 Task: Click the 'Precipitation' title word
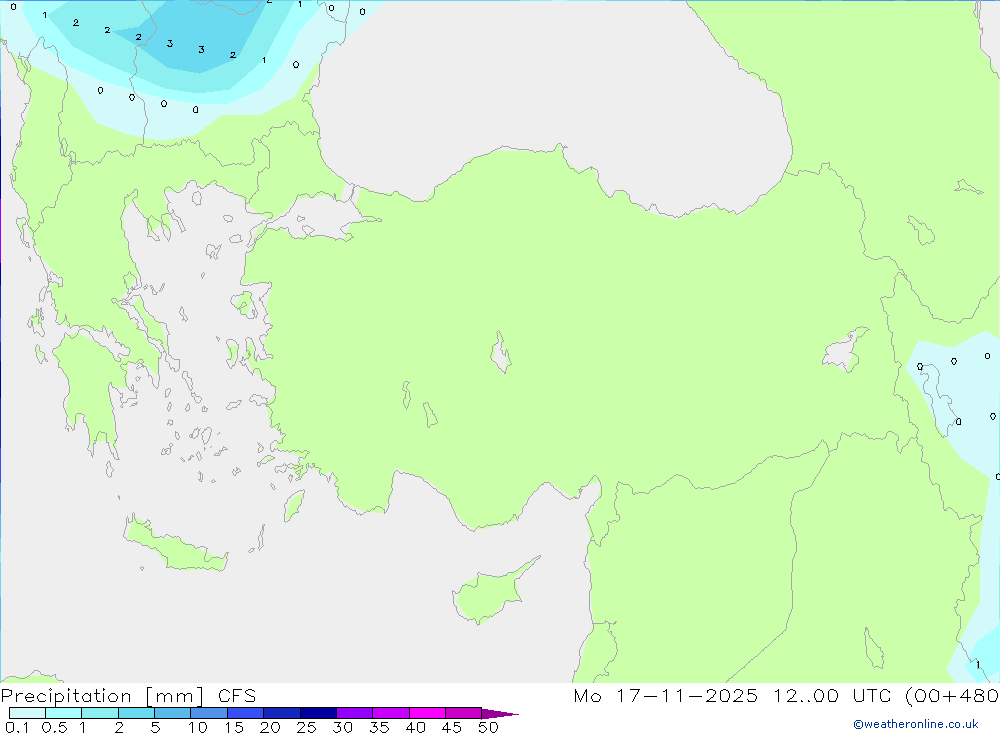pos(66,696)
